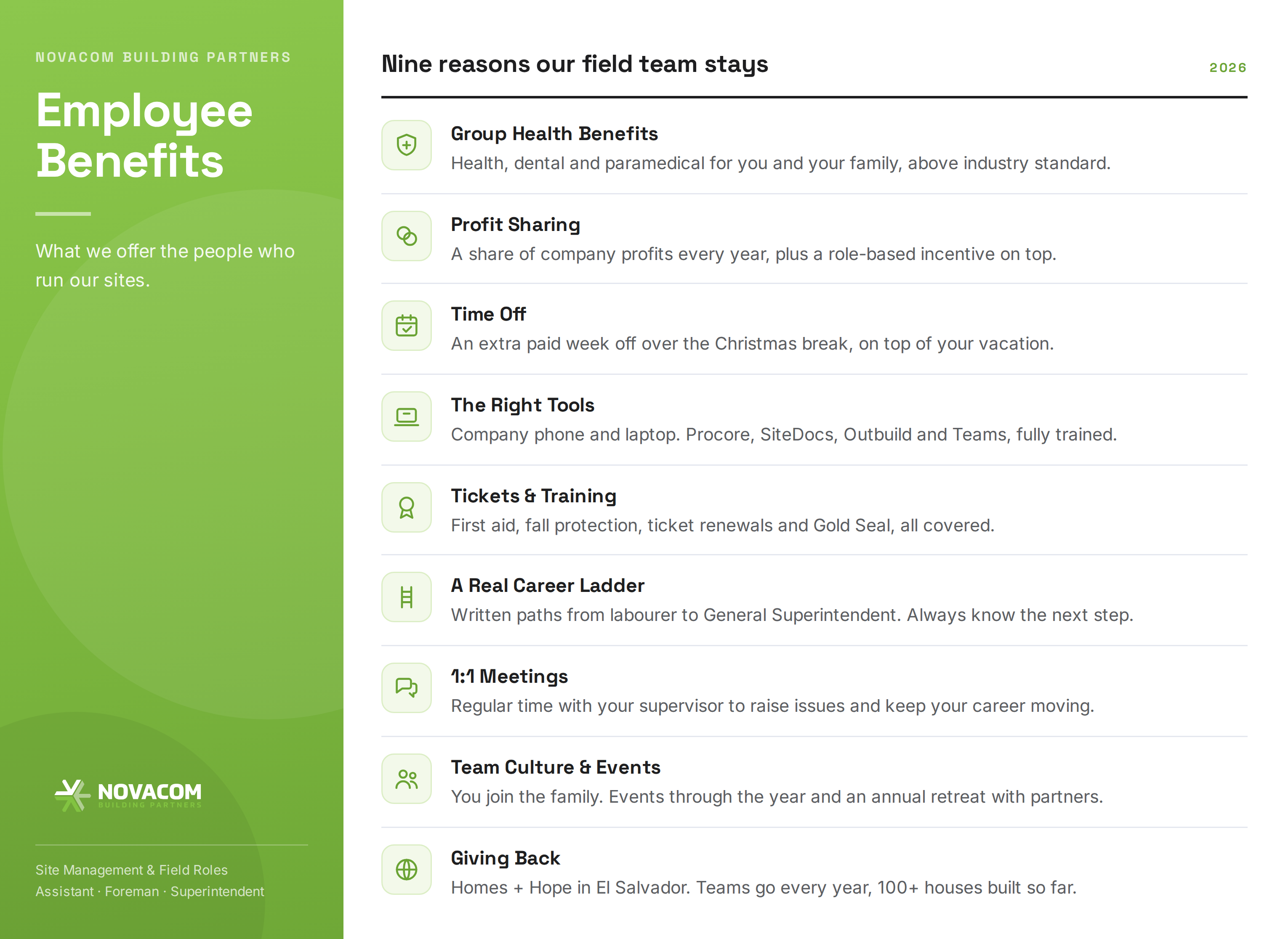Click the description starting 'Health, dental and paramedical'
Image resolution: width=1288 pixels, height=939 pixels.
pos(781,164)
